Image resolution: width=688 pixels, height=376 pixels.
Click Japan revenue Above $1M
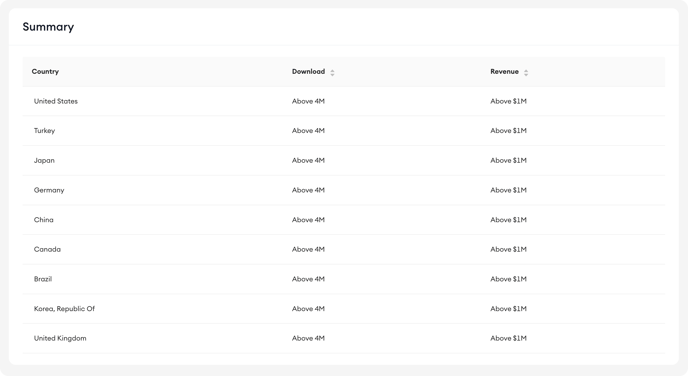pyautogui.click(x=509, y=161)
